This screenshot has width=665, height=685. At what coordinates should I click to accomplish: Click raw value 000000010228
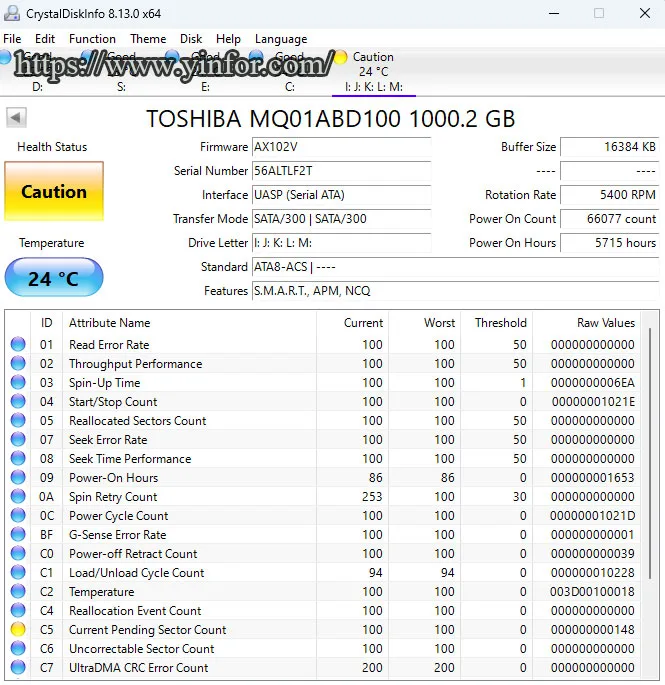pyautogui.click(x=592, y=572)
